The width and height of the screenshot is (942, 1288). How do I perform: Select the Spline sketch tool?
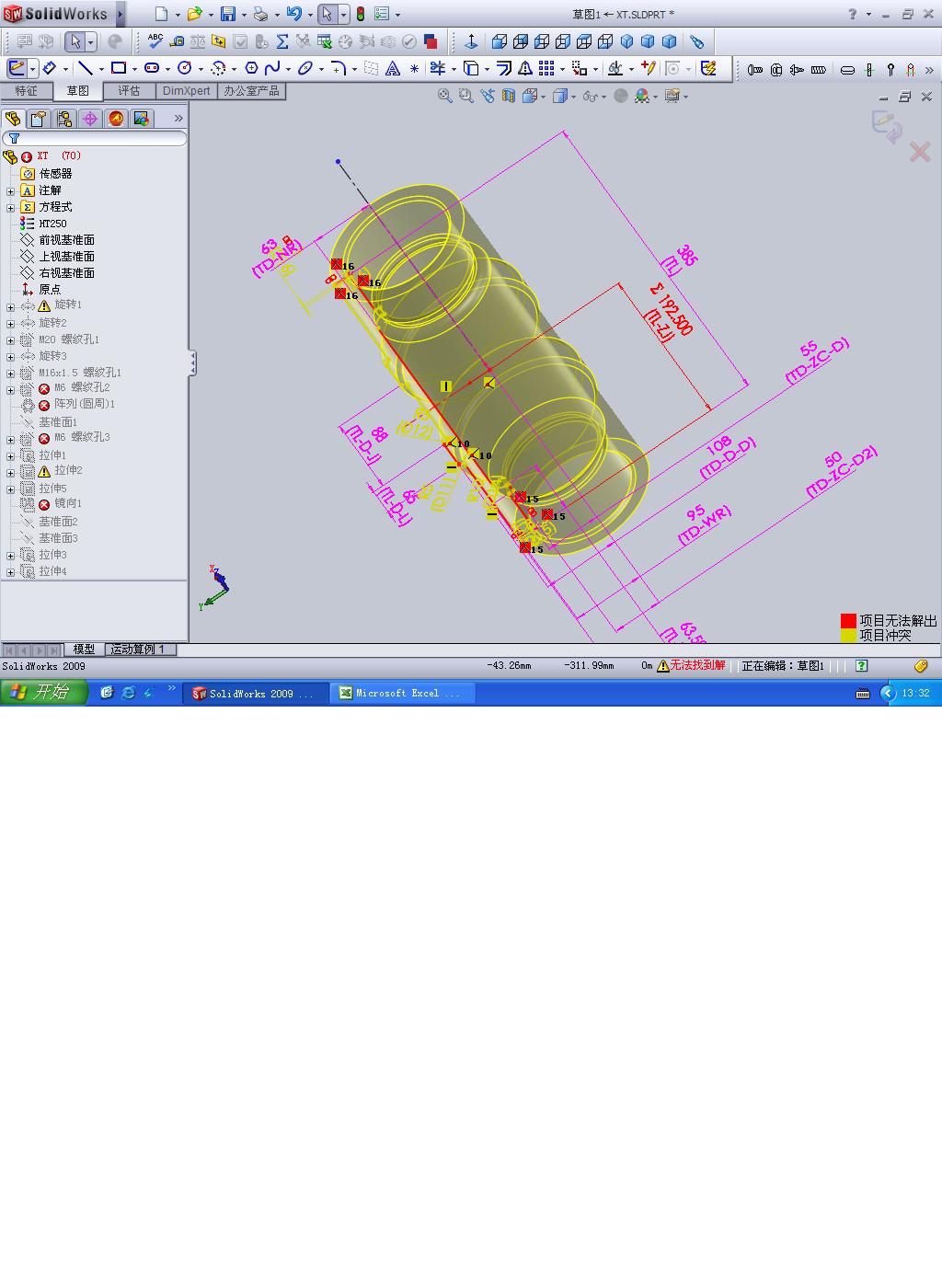click(272, 68)
